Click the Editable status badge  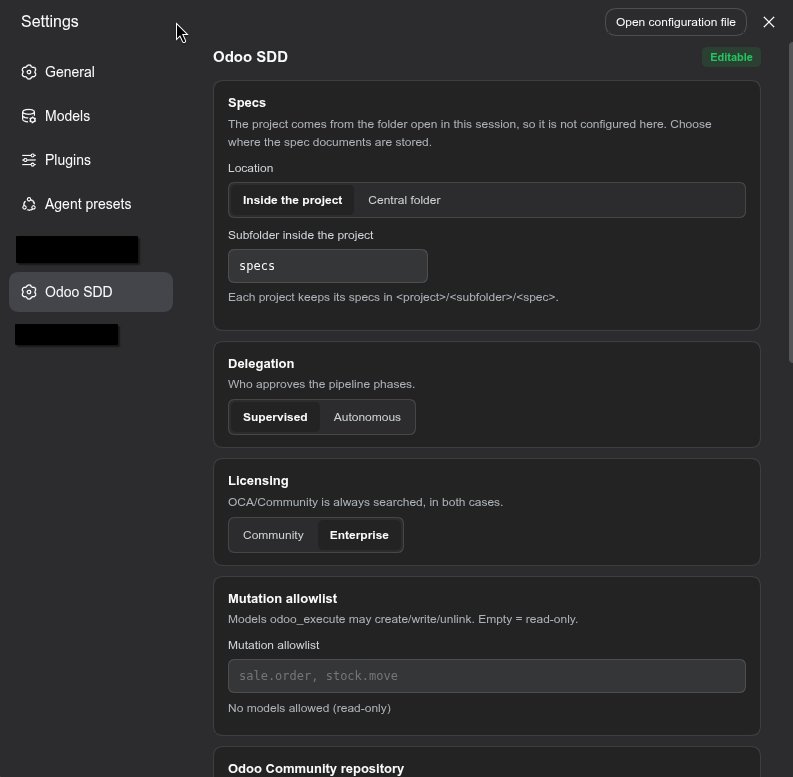click(x=731, y=57)
